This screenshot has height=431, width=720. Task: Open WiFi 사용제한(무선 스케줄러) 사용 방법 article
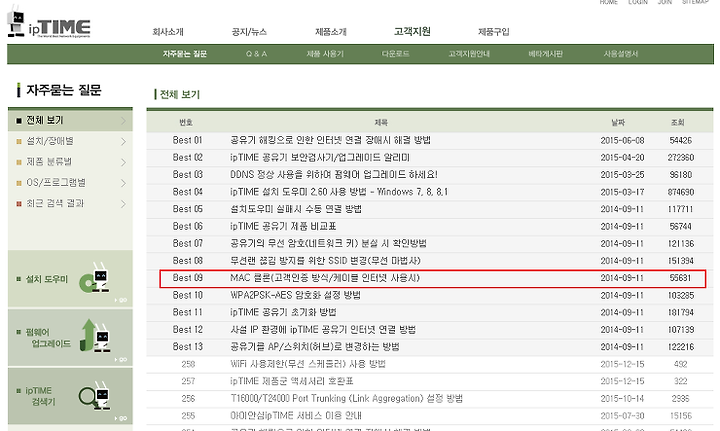click(308, 364)
